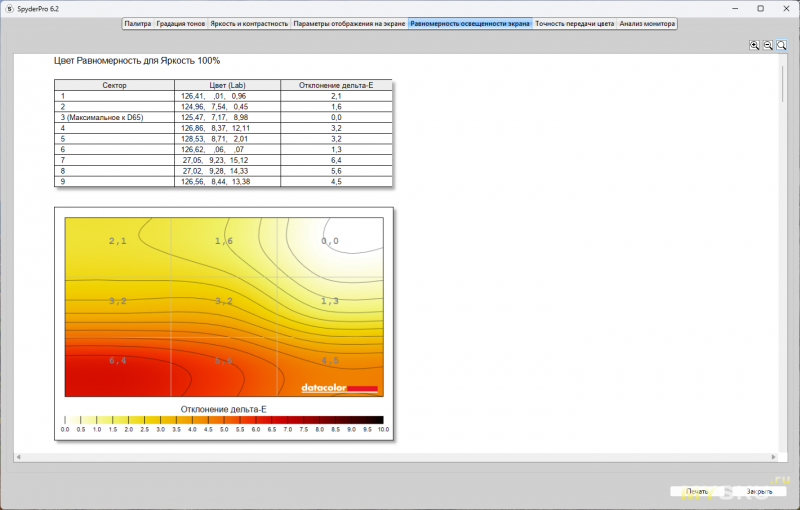Screen dimensions: 800x510
Task: Open the Анализ монитора tab
Action: pyautogui.click(x=647, y=23)
